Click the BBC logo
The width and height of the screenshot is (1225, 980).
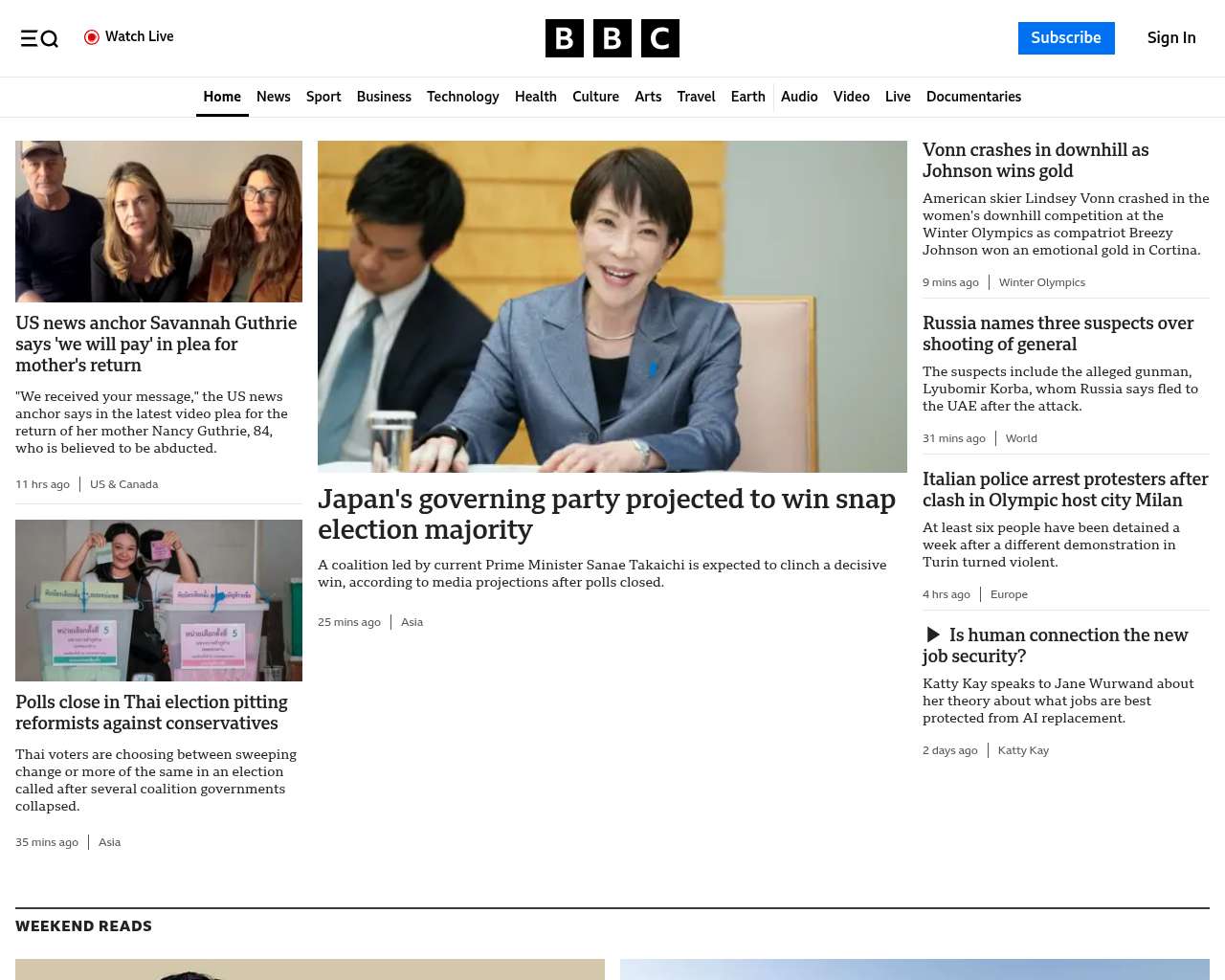612,38
